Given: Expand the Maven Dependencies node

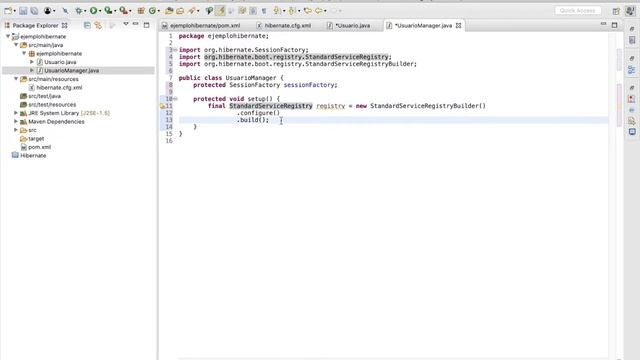Looking at the screenshot, I should click(16, 121).
